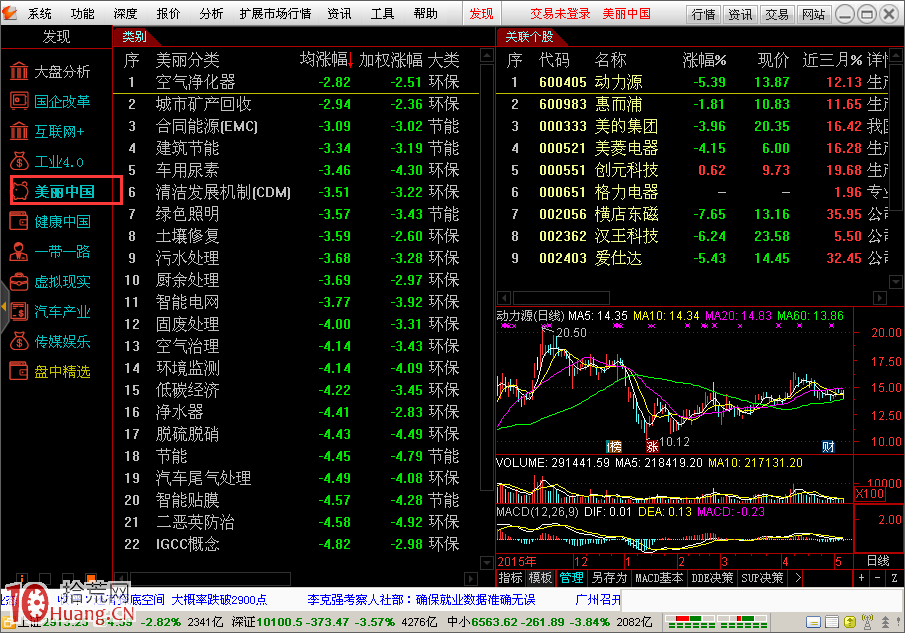Click the related stocks horizontal scroll-right arrow
The height and width of the screenshot is (633, 905).
tap(880, 298)
